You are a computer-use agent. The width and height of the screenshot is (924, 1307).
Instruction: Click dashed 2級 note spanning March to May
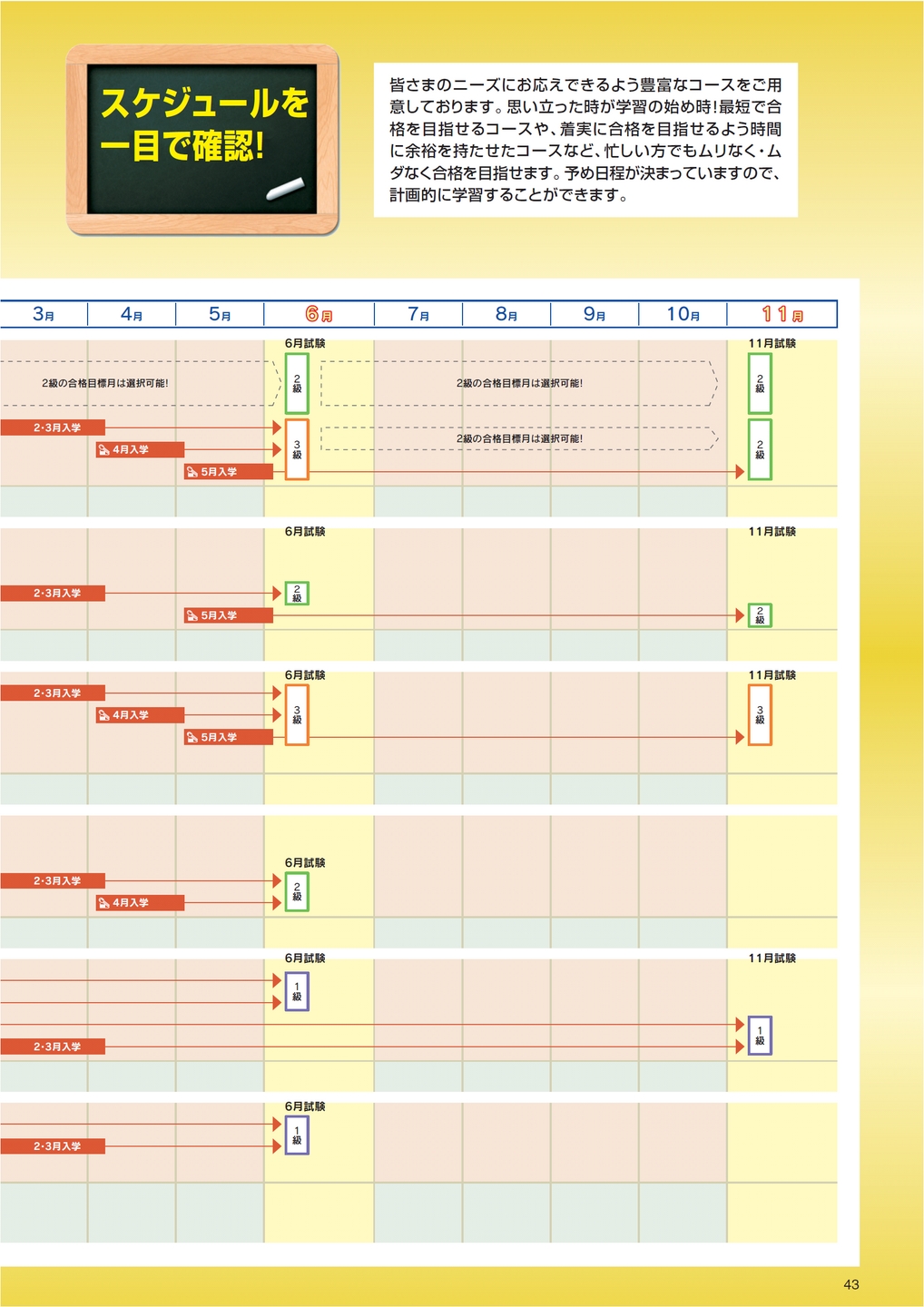click(104, 383)
